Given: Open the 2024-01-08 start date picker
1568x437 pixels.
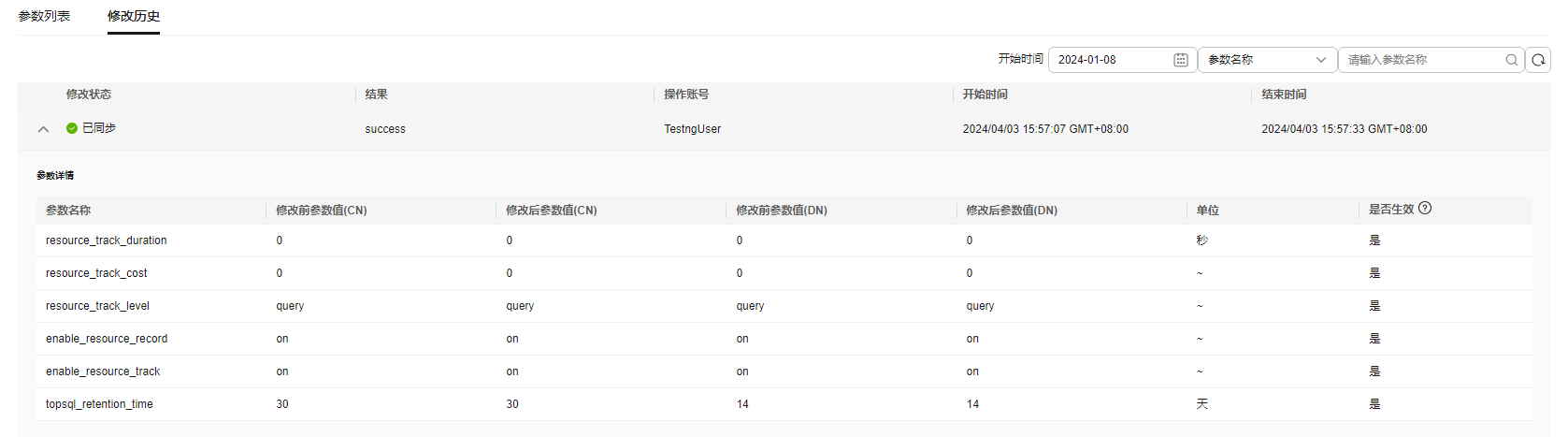Looking at the screenshot, I should 1122,60.
